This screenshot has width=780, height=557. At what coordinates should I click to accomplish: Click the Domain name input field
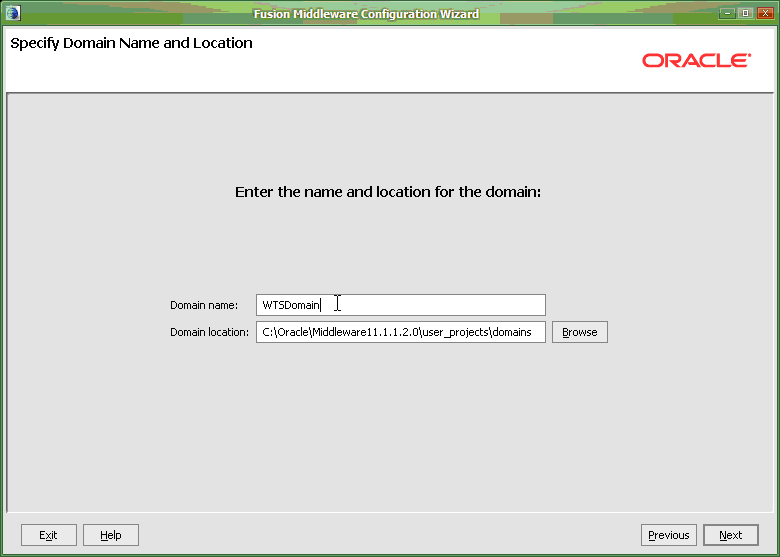point(400,305)
